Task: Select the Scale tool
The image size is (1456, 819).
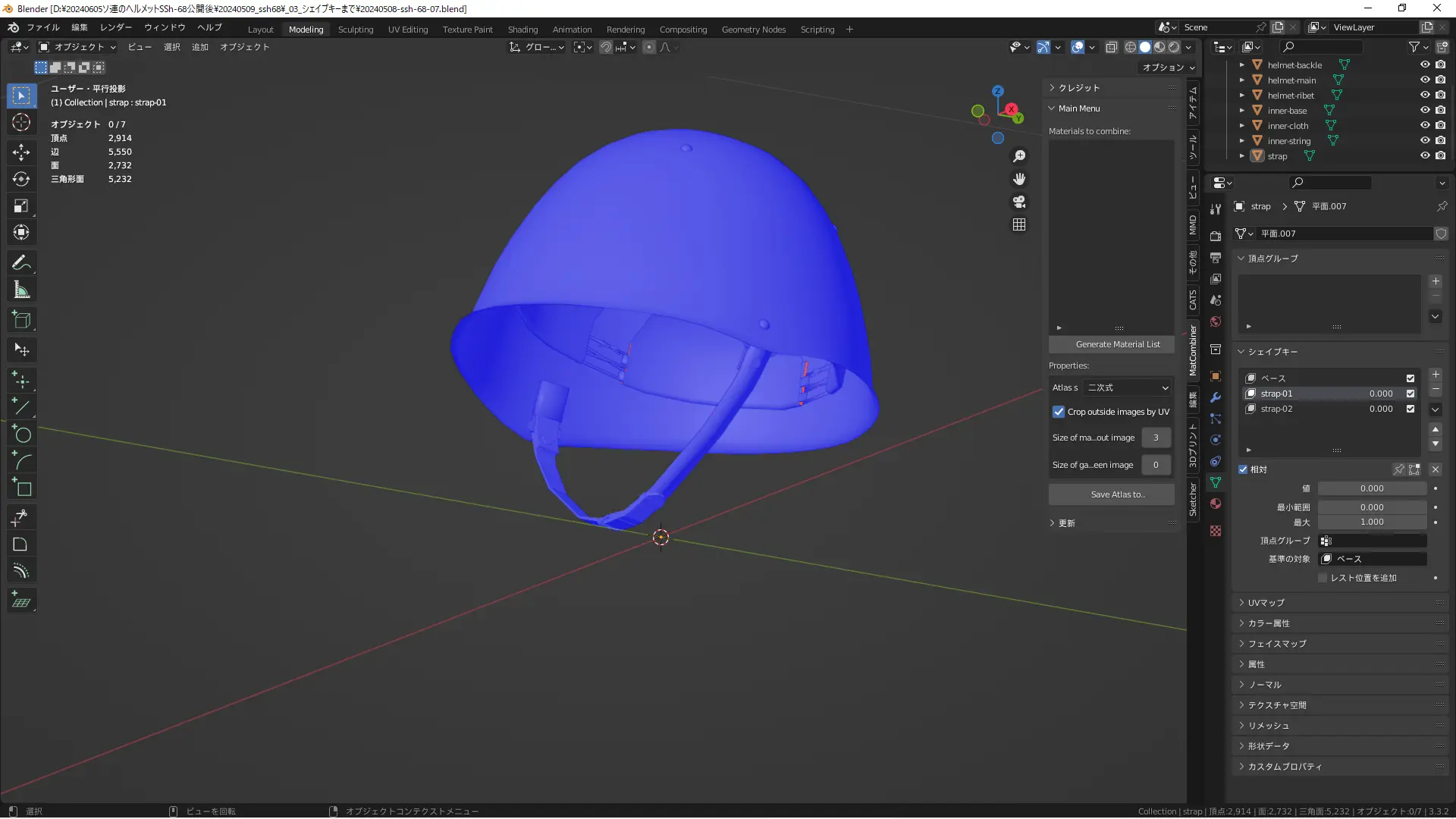Action: [21, 206]
